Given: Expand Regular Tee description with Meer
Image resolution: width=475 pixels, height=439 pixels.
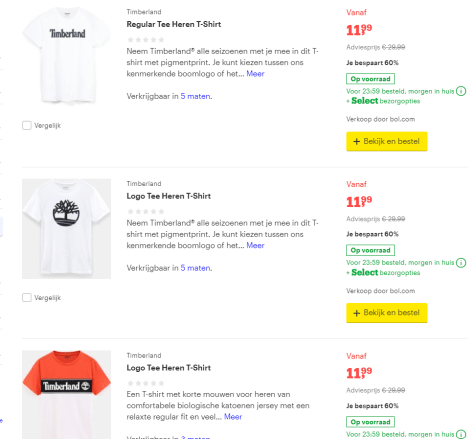Looking at the screenshot, I should click(255, 74).
